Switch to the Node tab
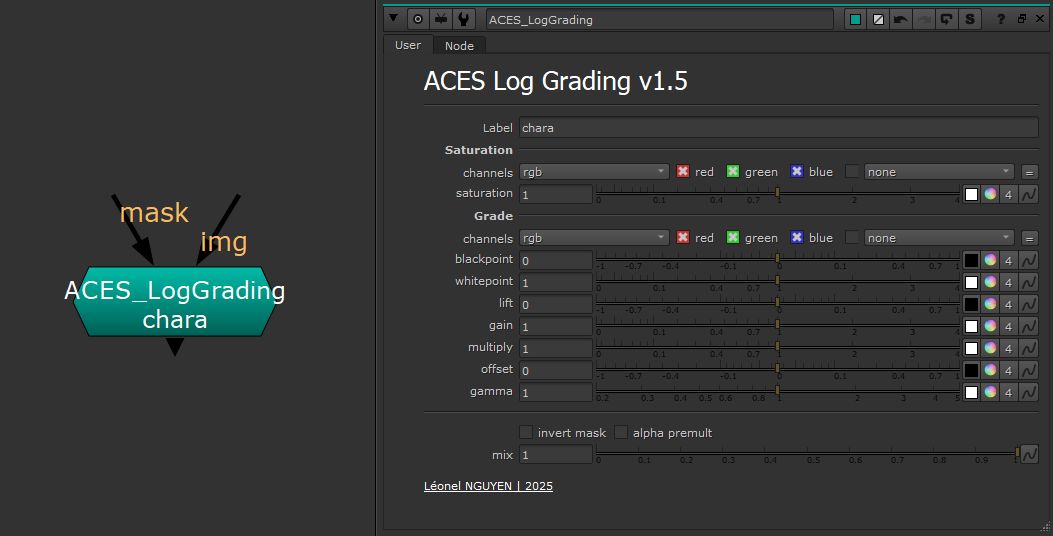The height and width of the screenshot is (536, 1053). (x=459, y=46)
